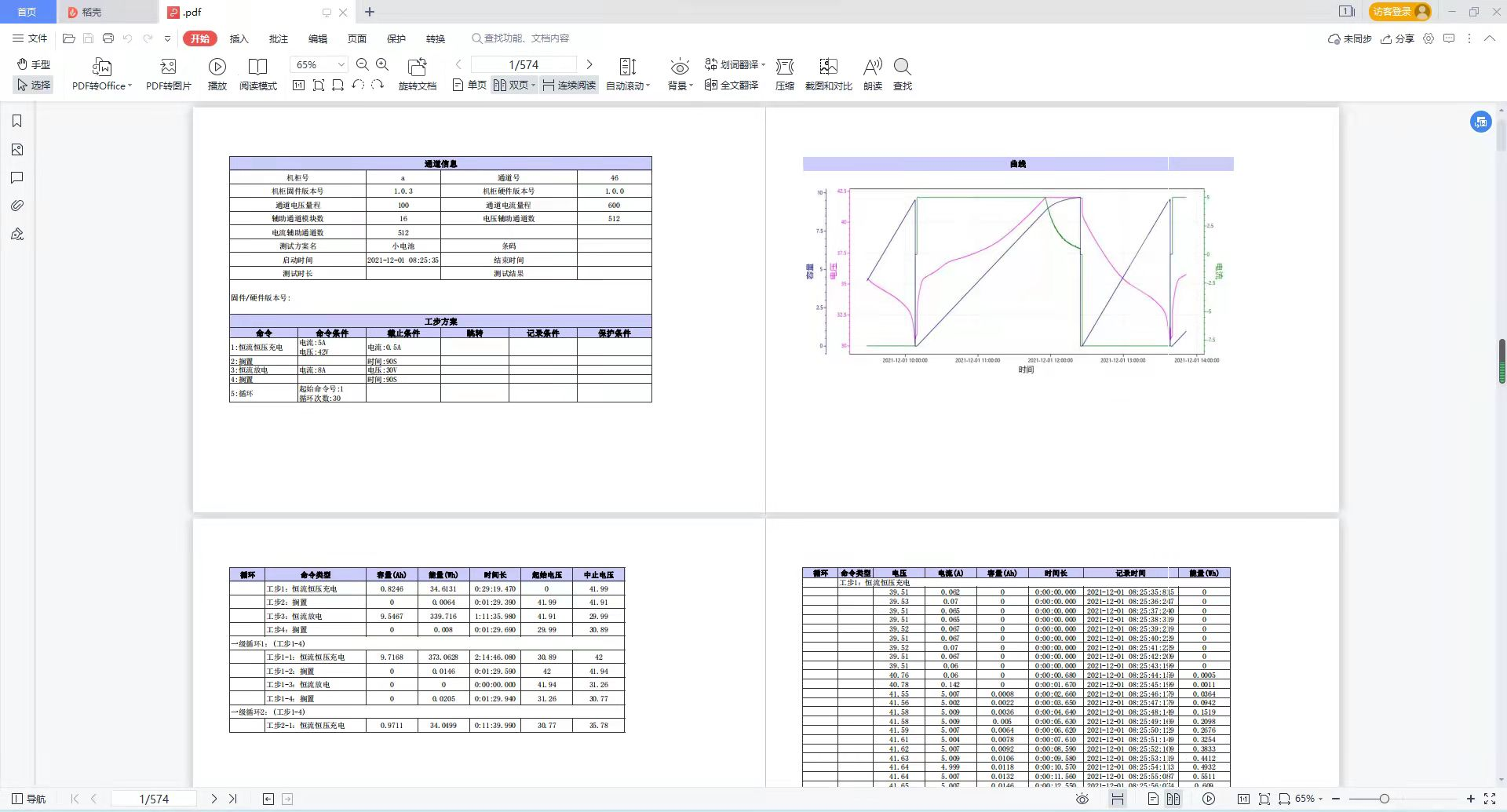Jump to last page in status bar
1507x812 pixels.
point(233,799)
